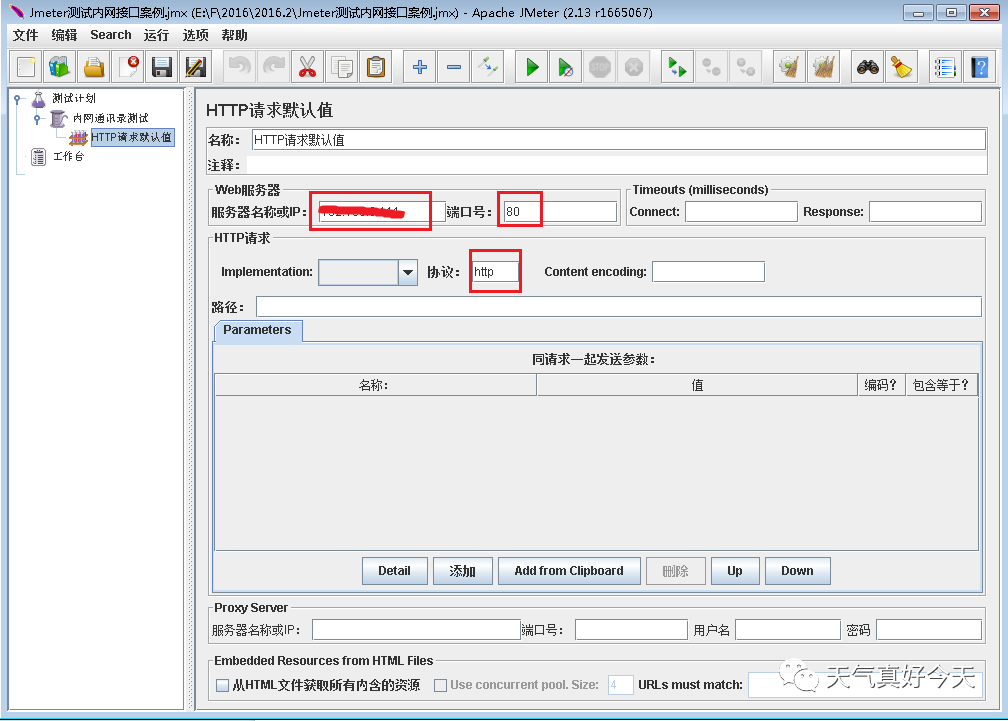Open the Templates icon in toolbar
1008x721 pixels.
pos(60,67)
